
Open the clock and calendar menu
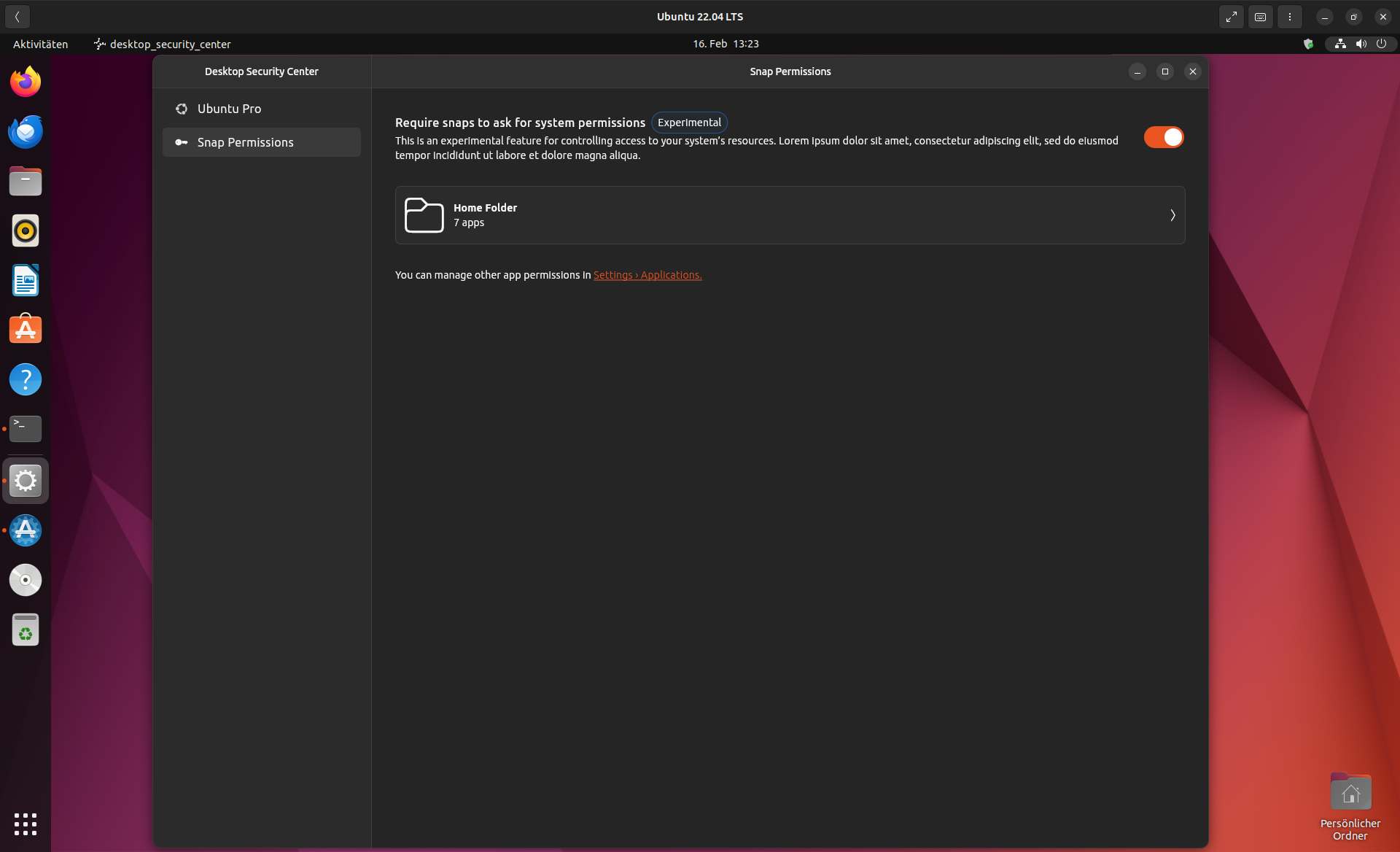pyautogui.click(x=726, y=44)
